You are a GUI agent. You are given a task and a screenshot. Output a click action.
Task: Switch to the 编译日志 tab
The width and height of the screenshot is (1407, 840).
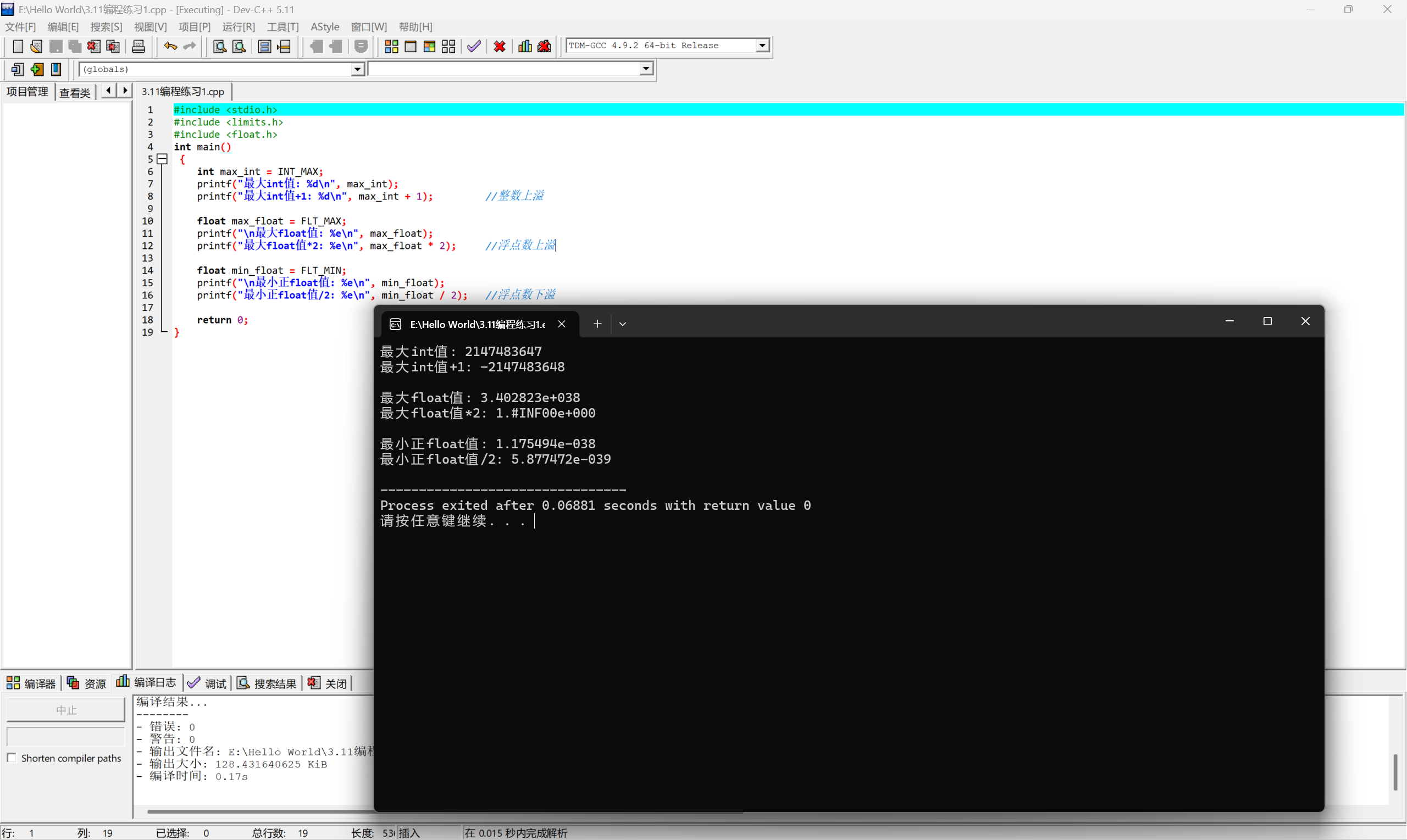coord(147,683)
